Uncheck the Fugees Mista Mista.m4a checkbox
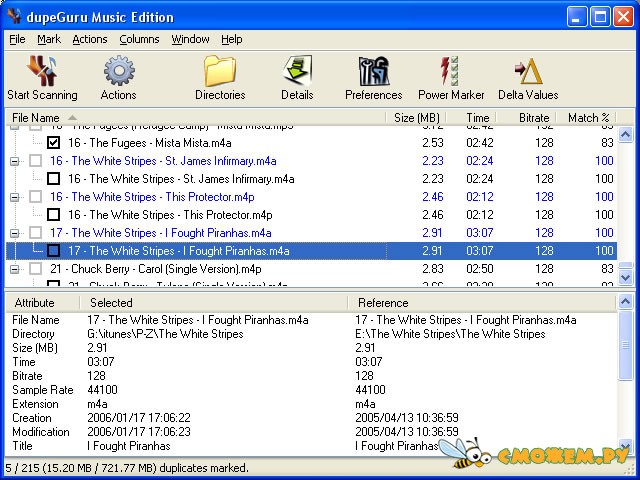 pyautogui.click(x=53, y=143)
